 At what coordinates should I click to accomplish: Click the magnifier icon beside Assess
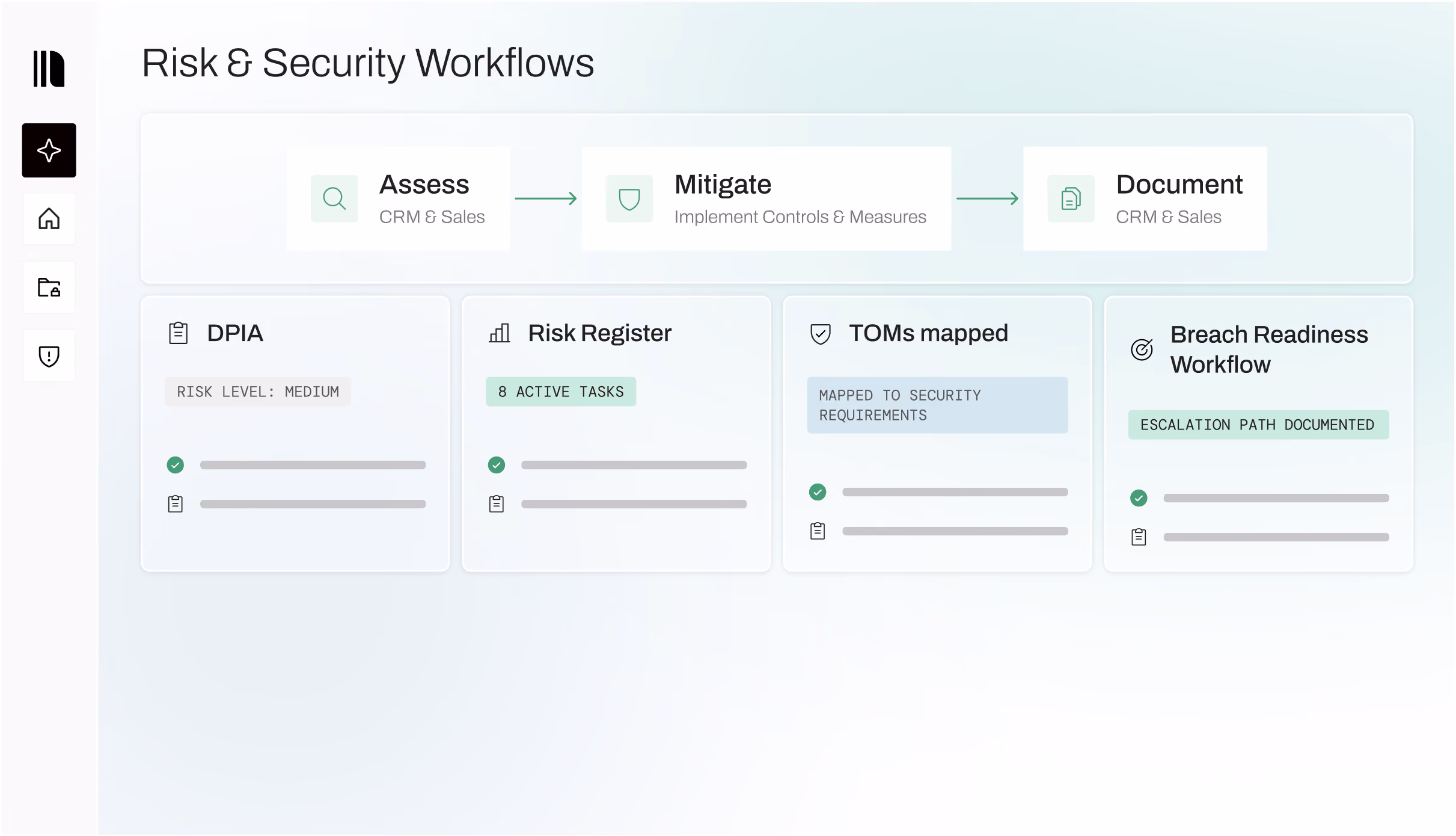tap(334, 198)
